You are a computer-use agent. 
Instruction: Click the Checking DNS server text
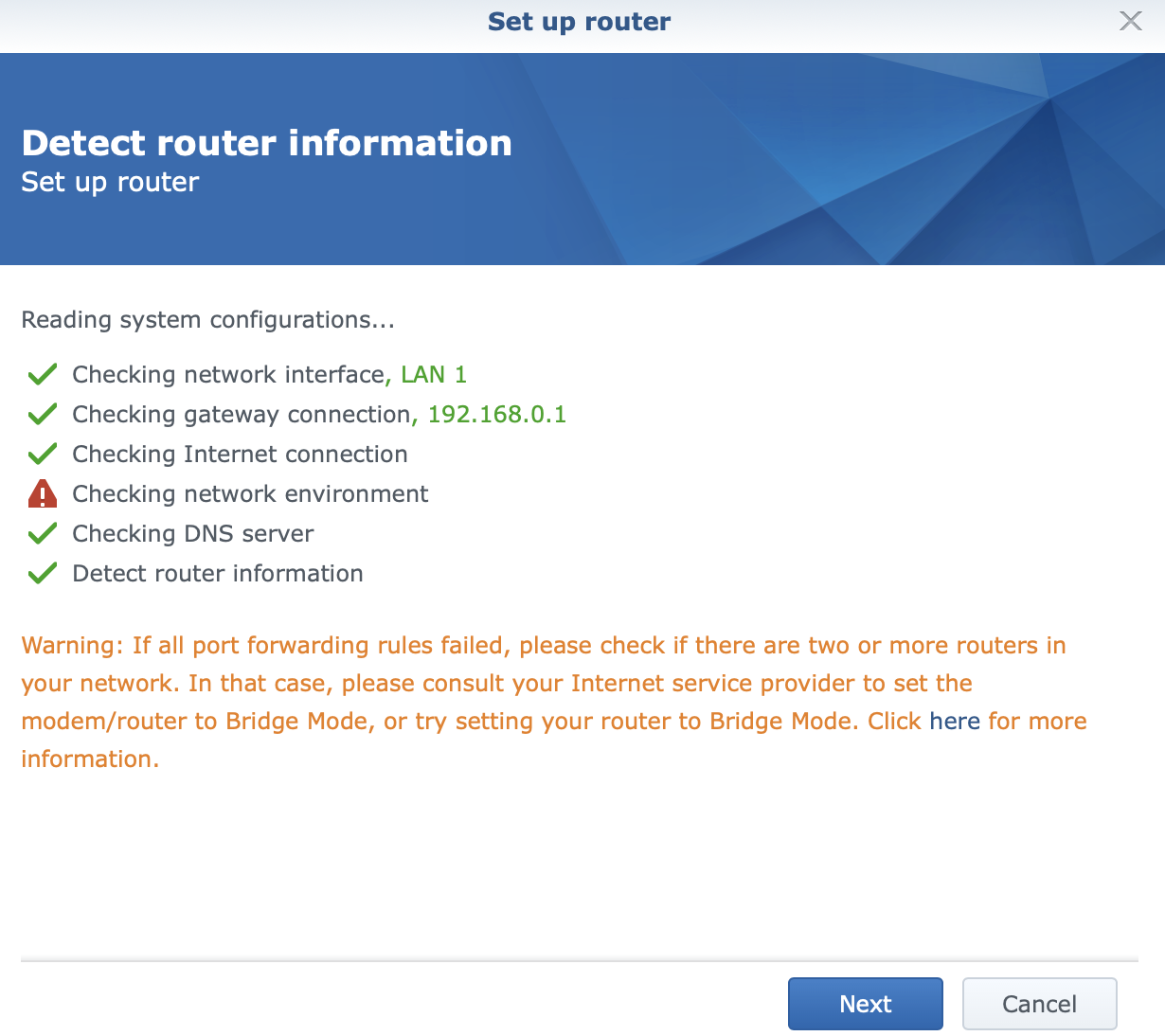click(192, 534)
